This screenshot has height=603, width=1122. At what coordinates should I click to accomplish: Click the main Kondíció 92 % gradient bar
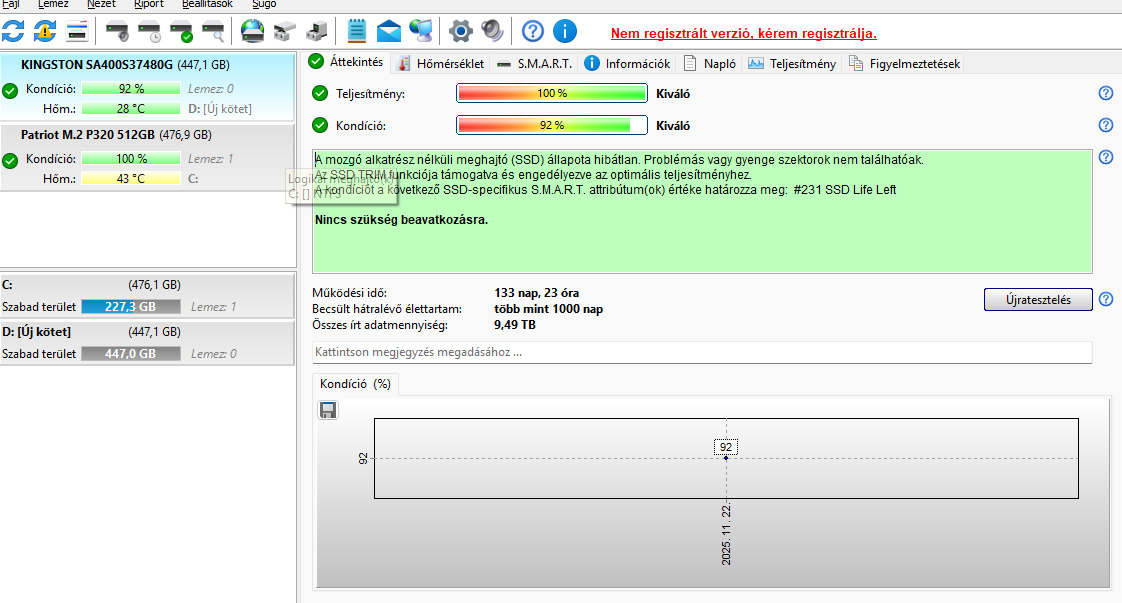point(552,125)
